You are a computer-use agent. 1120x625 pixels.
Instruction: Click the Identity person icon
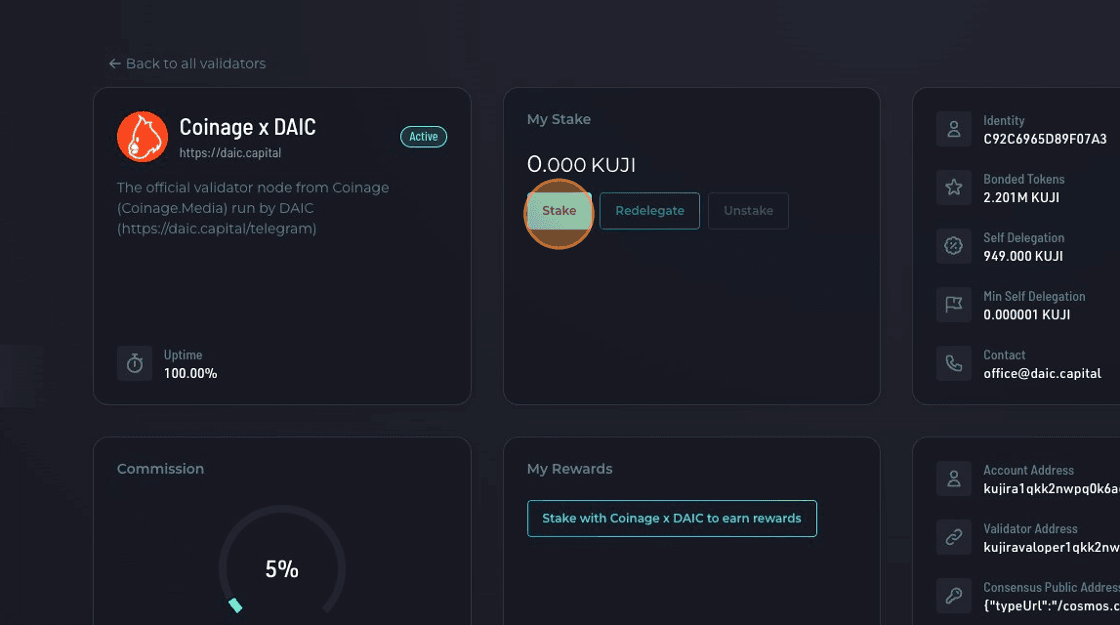[954, 129]
